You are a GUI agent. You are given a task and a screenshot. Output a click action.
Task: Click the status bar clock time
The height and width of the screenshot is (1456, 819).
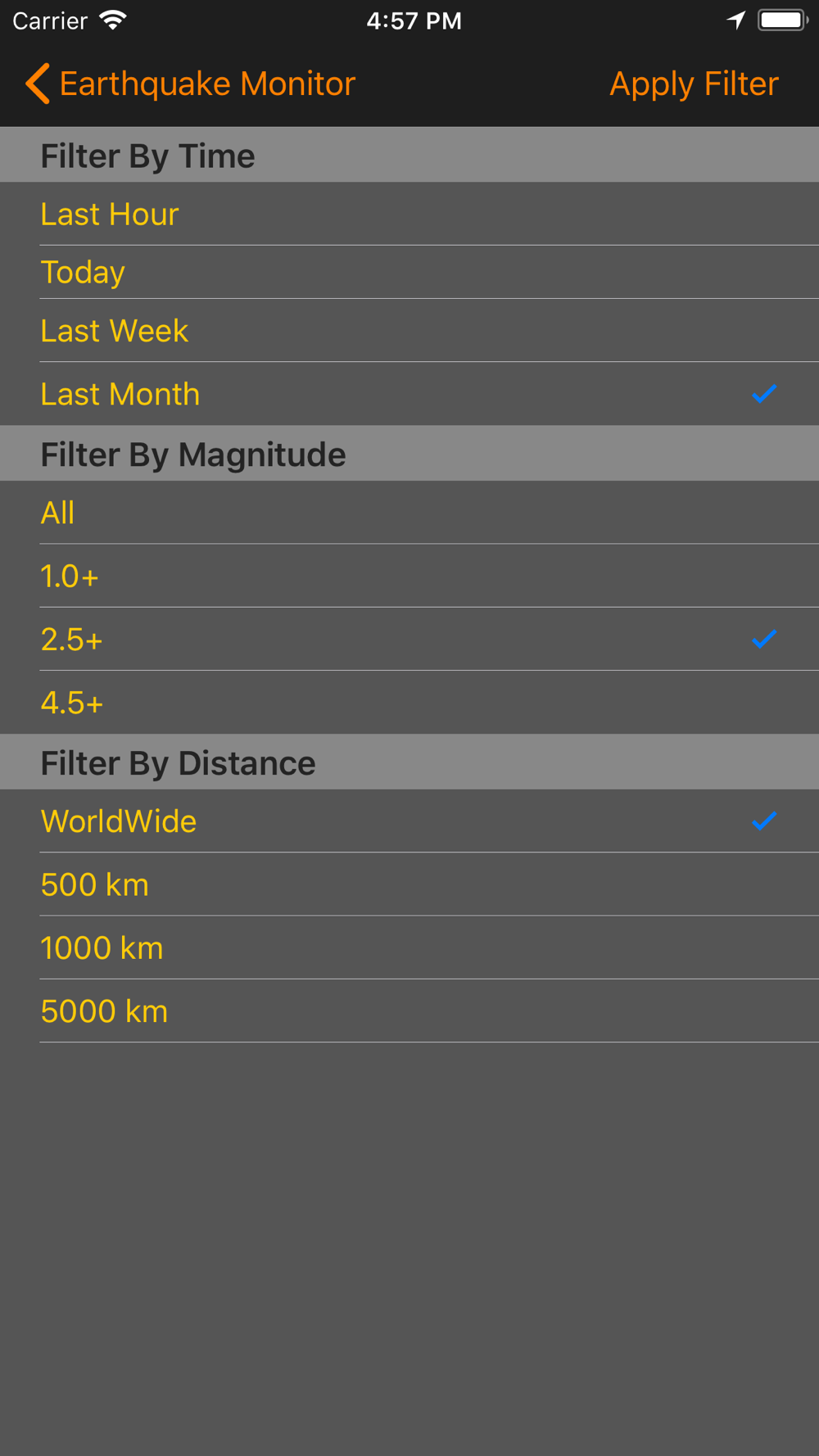[x=414, y=20]
